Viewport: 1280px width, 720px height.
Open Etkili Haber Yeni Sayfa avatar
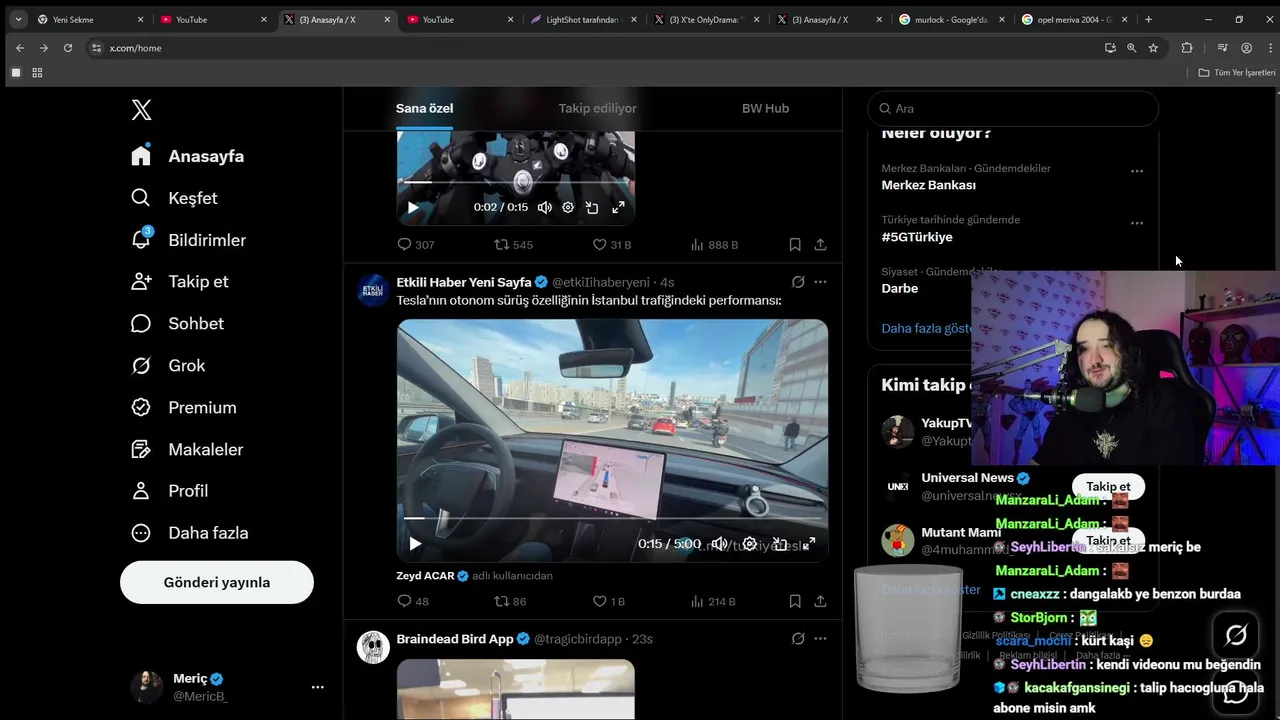(373, 289)
